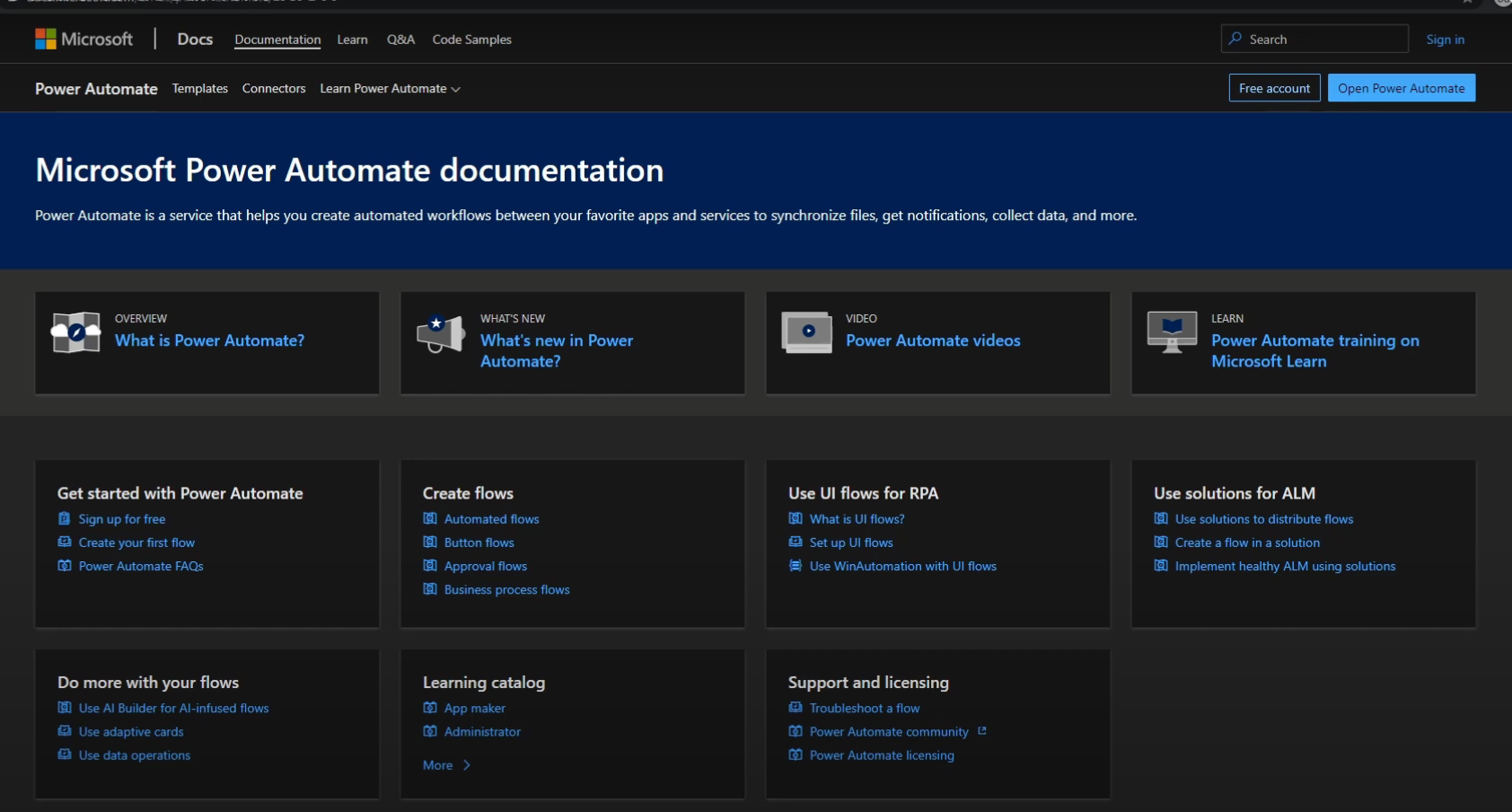The height and width of the screenshot is (812, 1512).
Task: Click icon beside Approval flows
Action: click(430, 565)
